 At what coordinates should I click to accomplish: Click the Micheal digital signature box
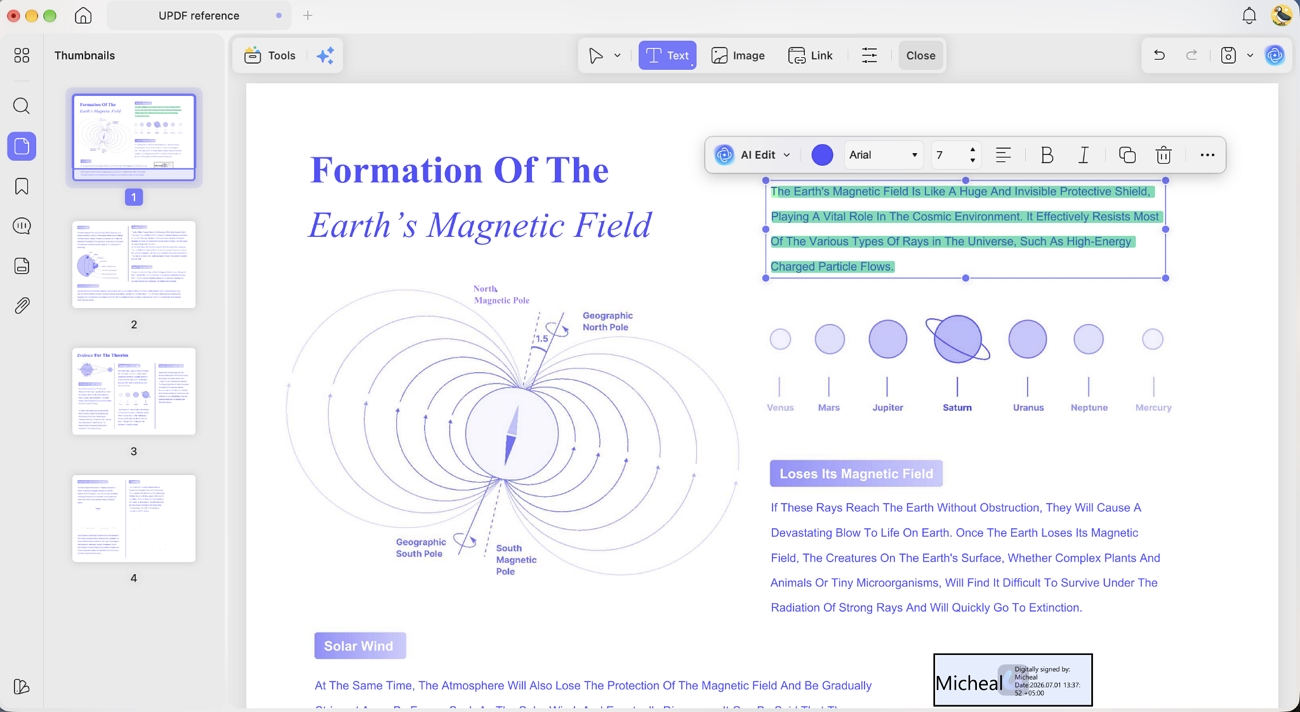[x=1013, y=680]
